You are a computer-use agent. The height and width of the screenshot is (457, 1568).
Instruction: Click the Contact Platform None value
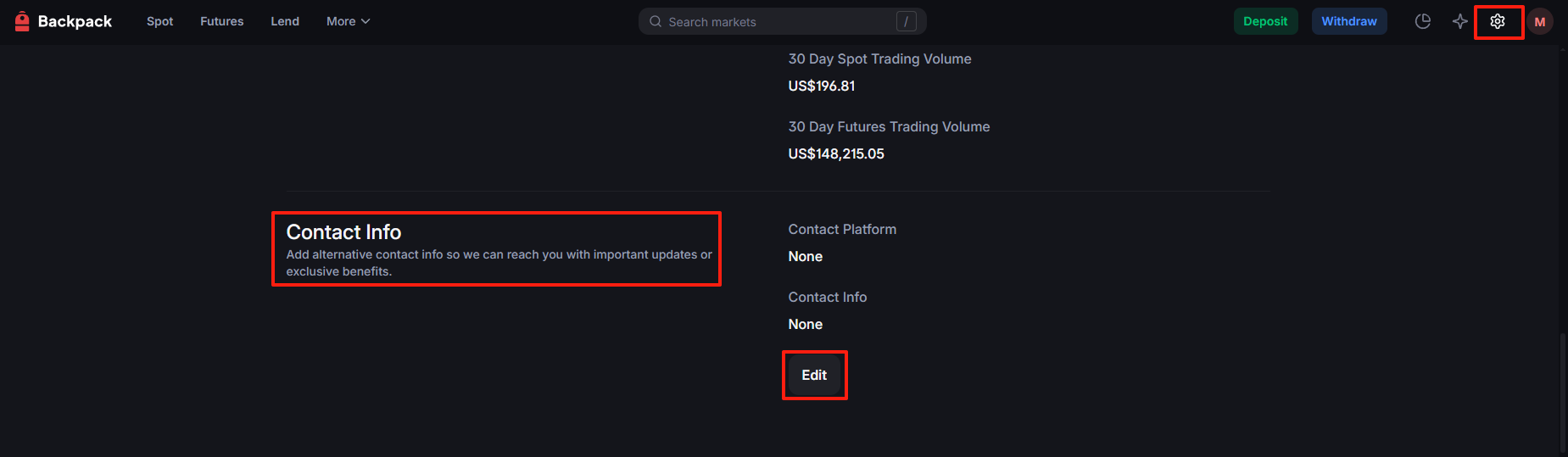point(805,256)
